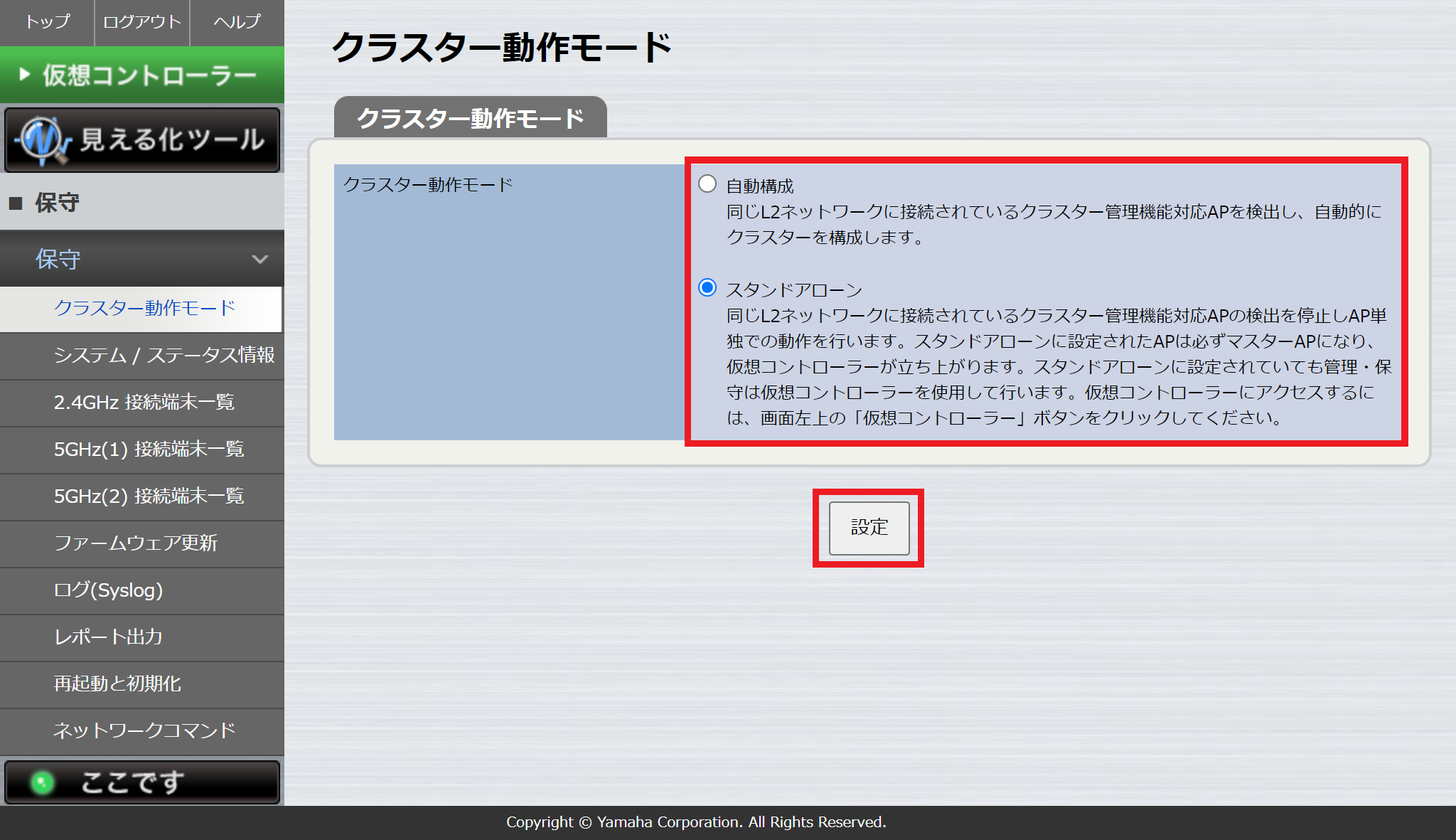Click the 見える化ツール logo icon
The image size is (1456, 840).
43,139
